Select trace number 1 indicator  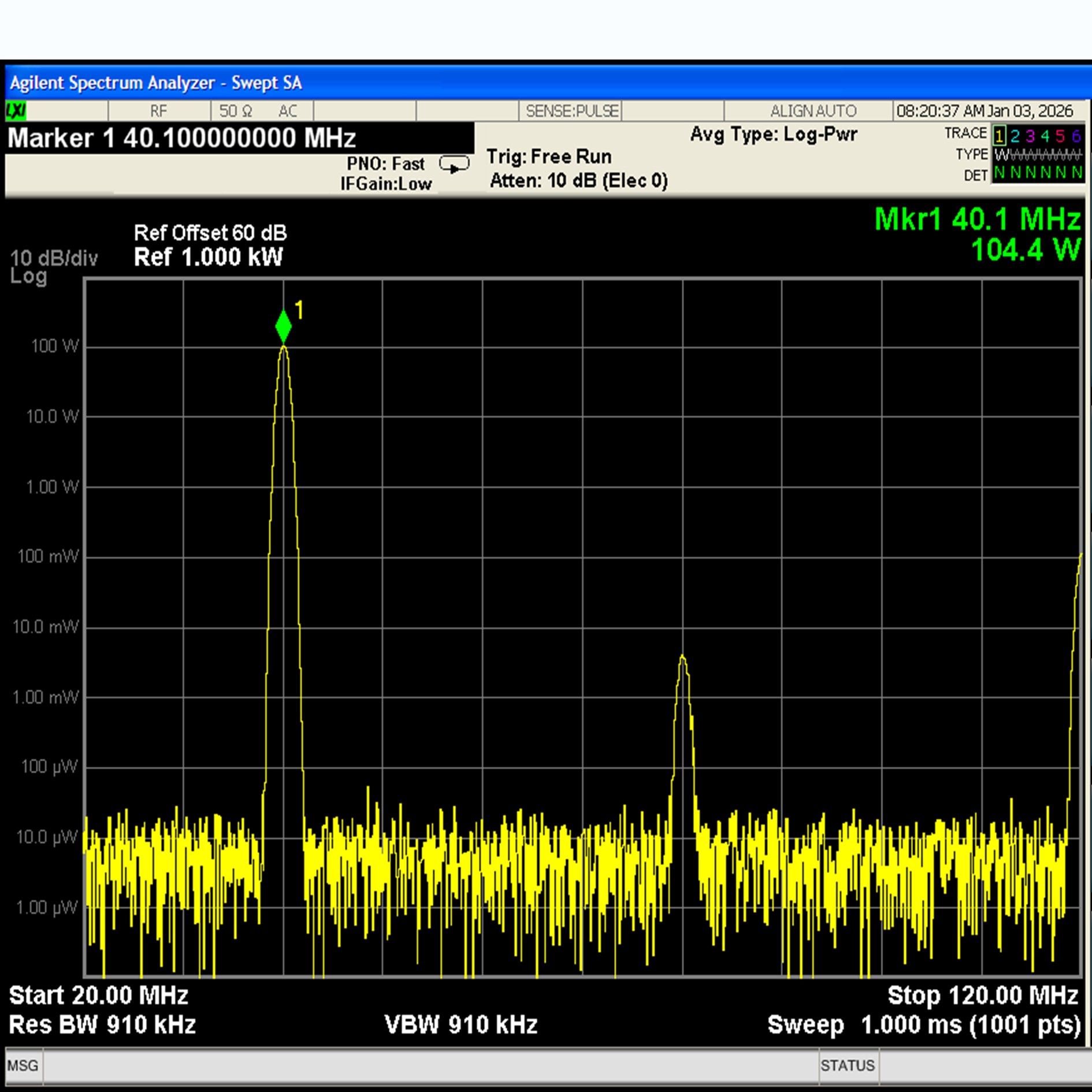click(x=999, y=136)
